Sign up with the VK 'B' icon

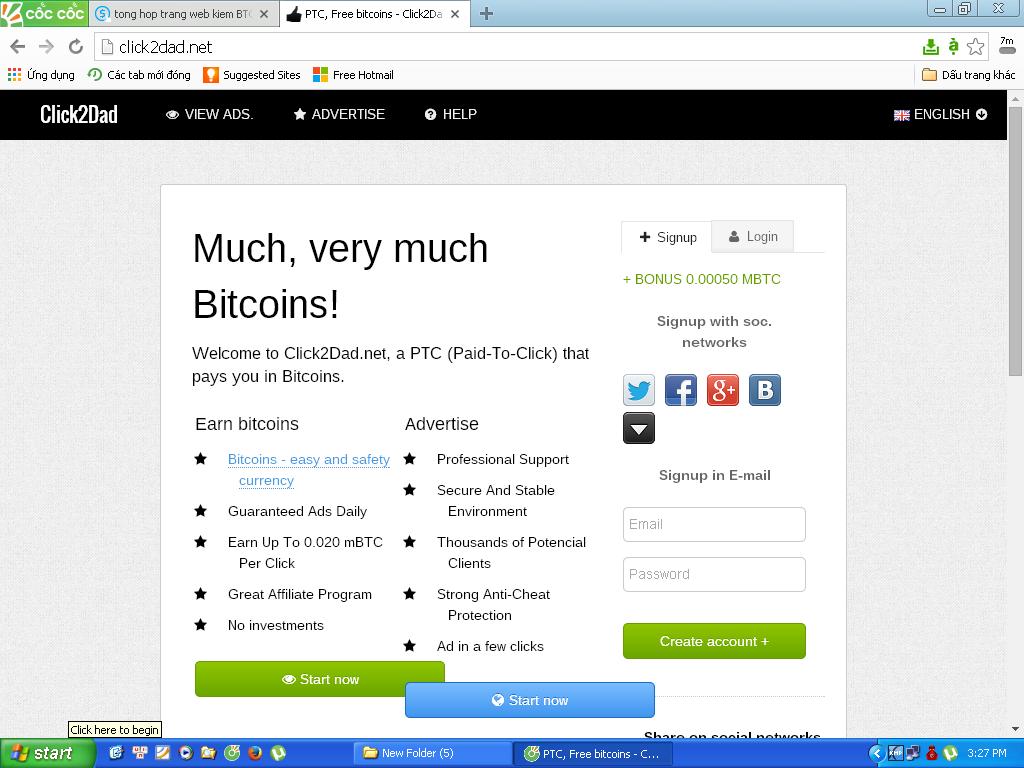(765, 390)
